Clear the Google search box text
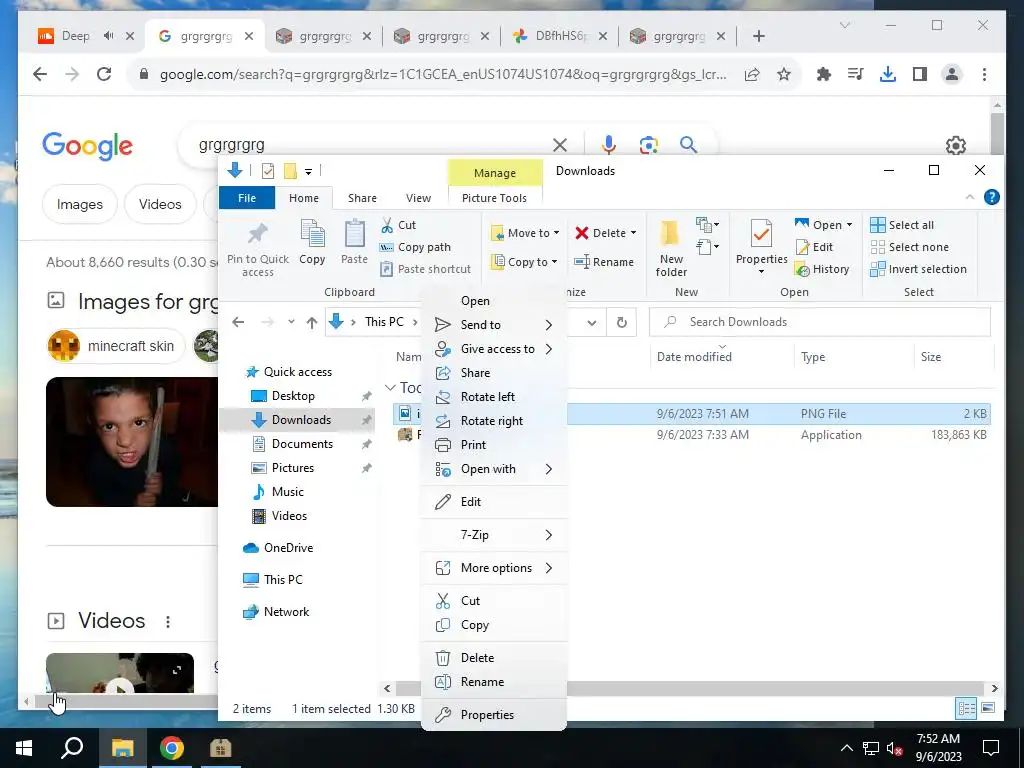 560,144
